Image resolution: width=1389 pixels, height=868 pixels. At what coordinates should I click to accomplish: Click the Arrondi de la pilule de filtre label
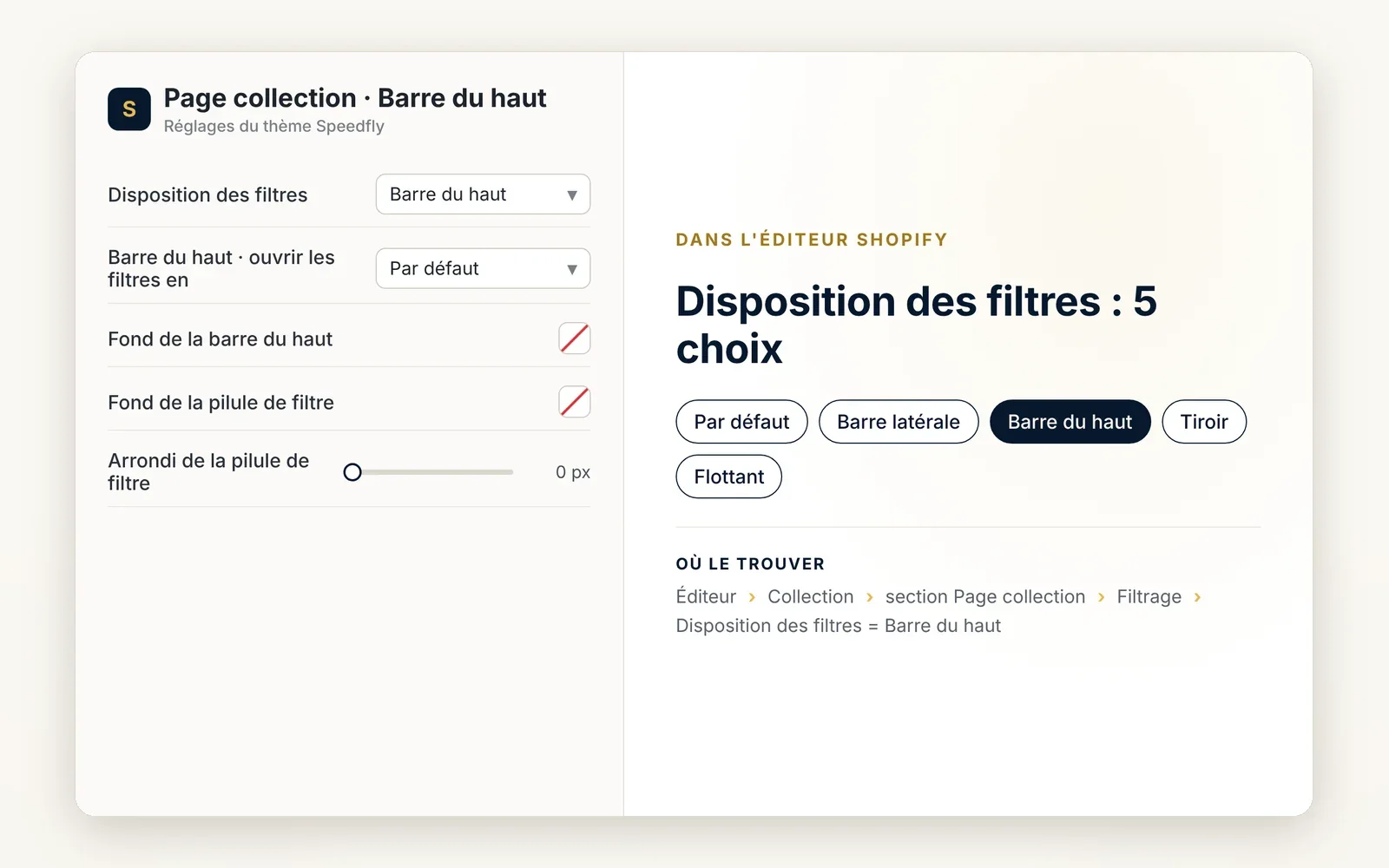208,472
